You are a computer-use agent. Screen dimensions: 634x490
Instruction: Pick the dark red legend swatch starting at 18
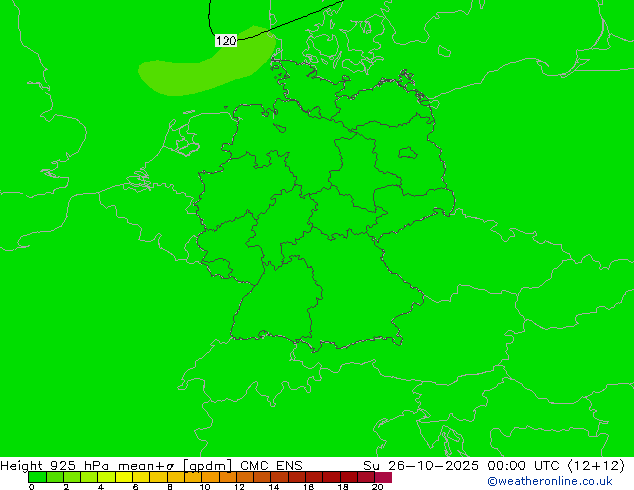click(x=349, y=477)
